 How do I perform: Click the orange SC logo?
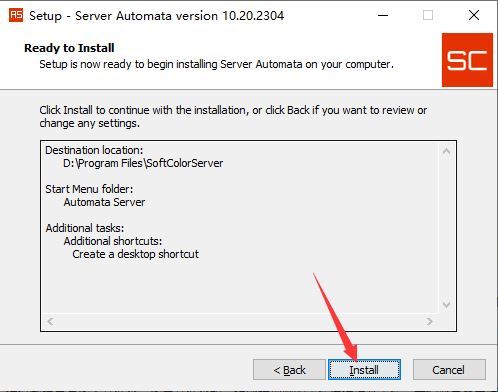click(467, 60)
